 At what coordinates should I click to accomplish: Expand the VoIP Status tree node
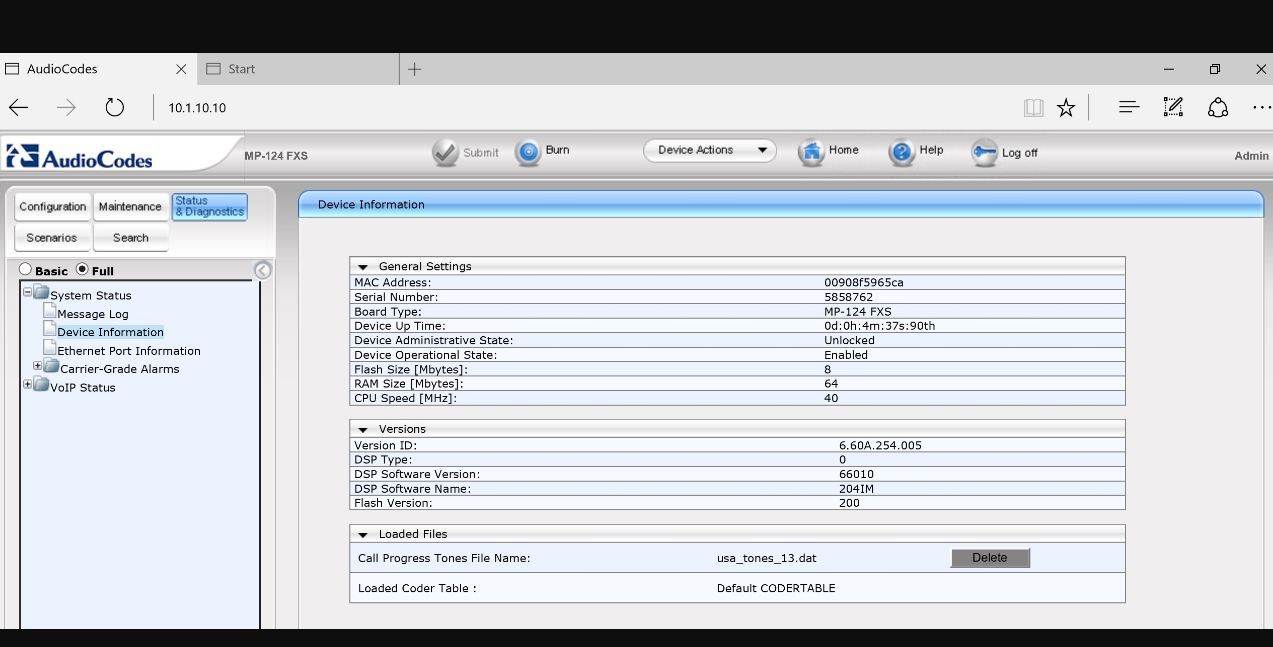coord(28,384)
